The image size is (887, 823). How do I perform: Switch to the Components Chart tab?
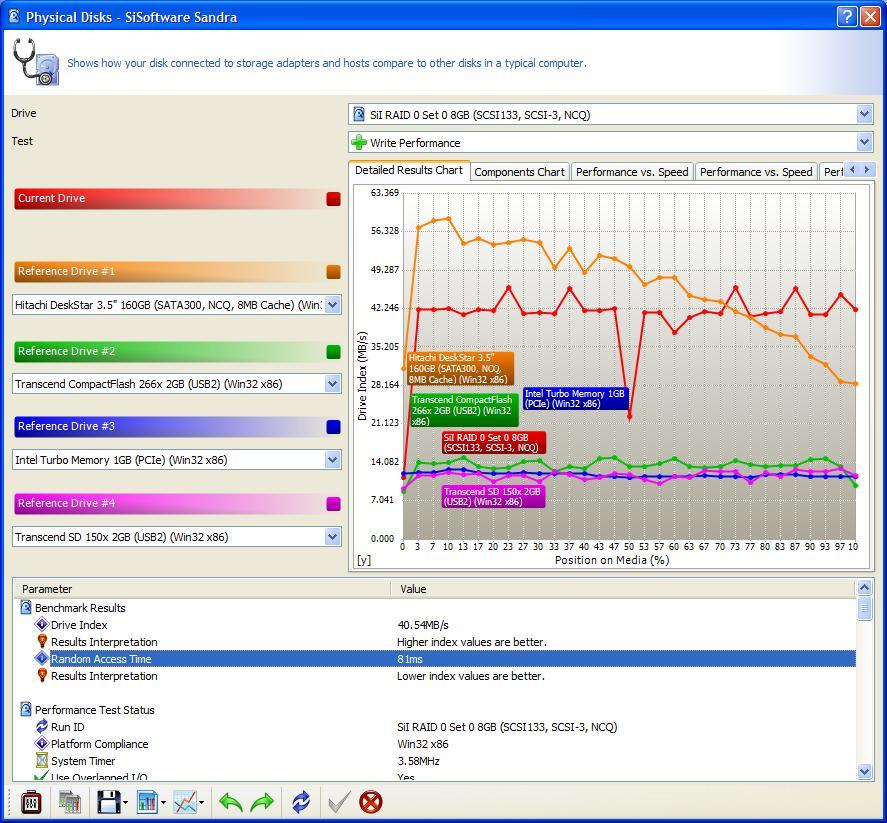tap(519, 172)
